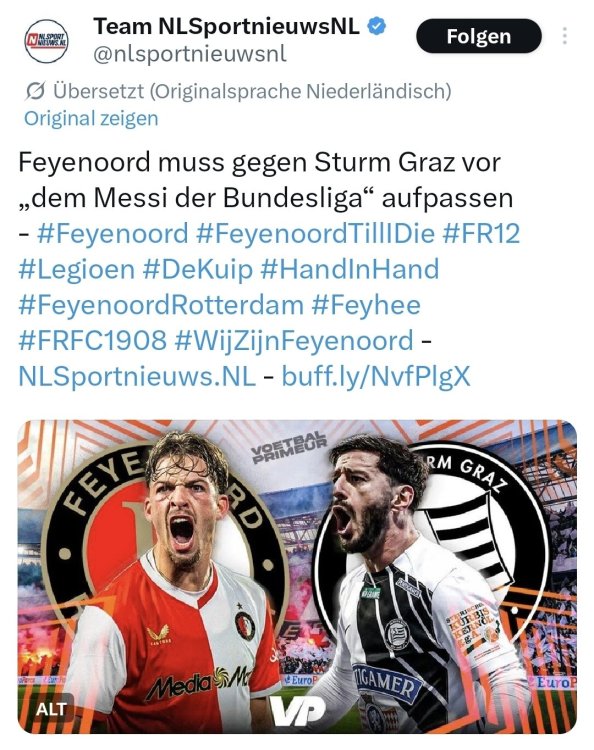Screen dimensions: 594x750
Task: Open the #WijZijnFeyenoord hashtag
Action: pyautogui.click(x=294, y=341)
